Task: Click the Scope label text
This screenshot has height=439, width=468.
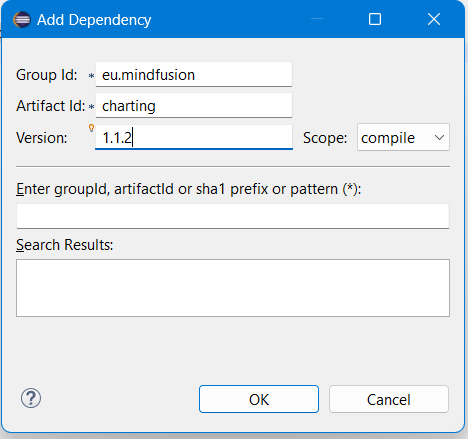Action: [325, 138]
